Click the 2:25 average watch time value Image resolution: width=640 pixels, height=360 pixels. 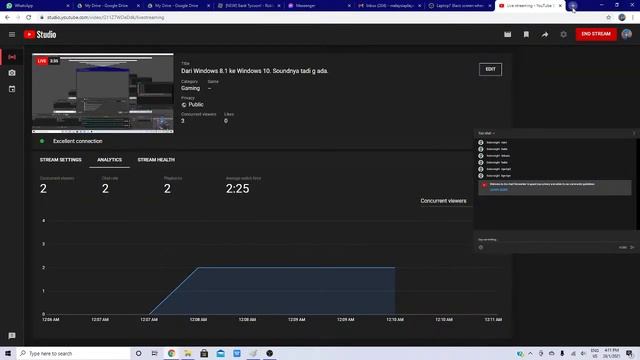pos(238,189)
